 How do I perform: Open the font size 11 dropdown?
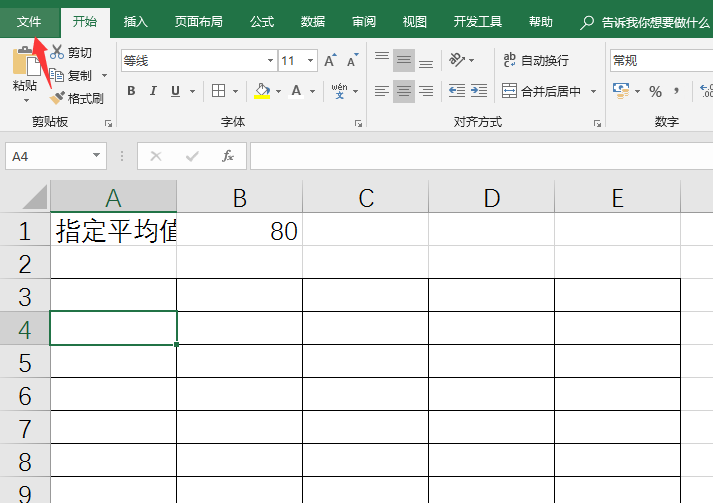pos(311,60)
